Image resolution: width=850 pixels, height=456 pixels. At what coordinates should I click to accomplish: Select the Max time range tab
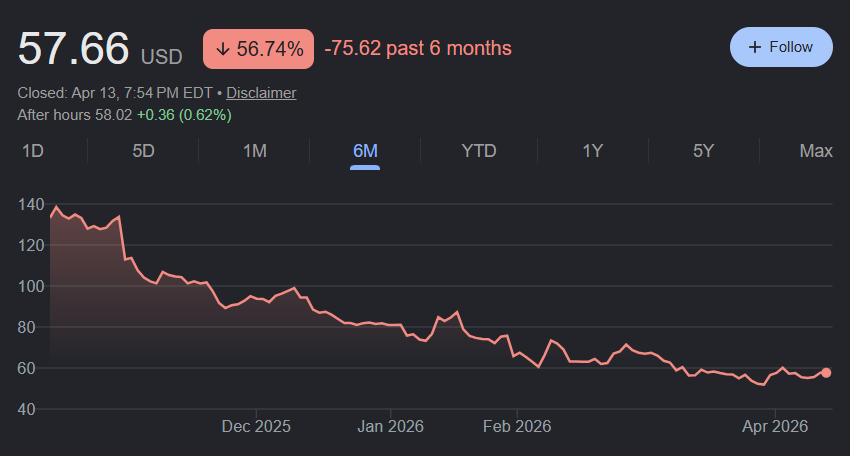[x=816, y=151]
